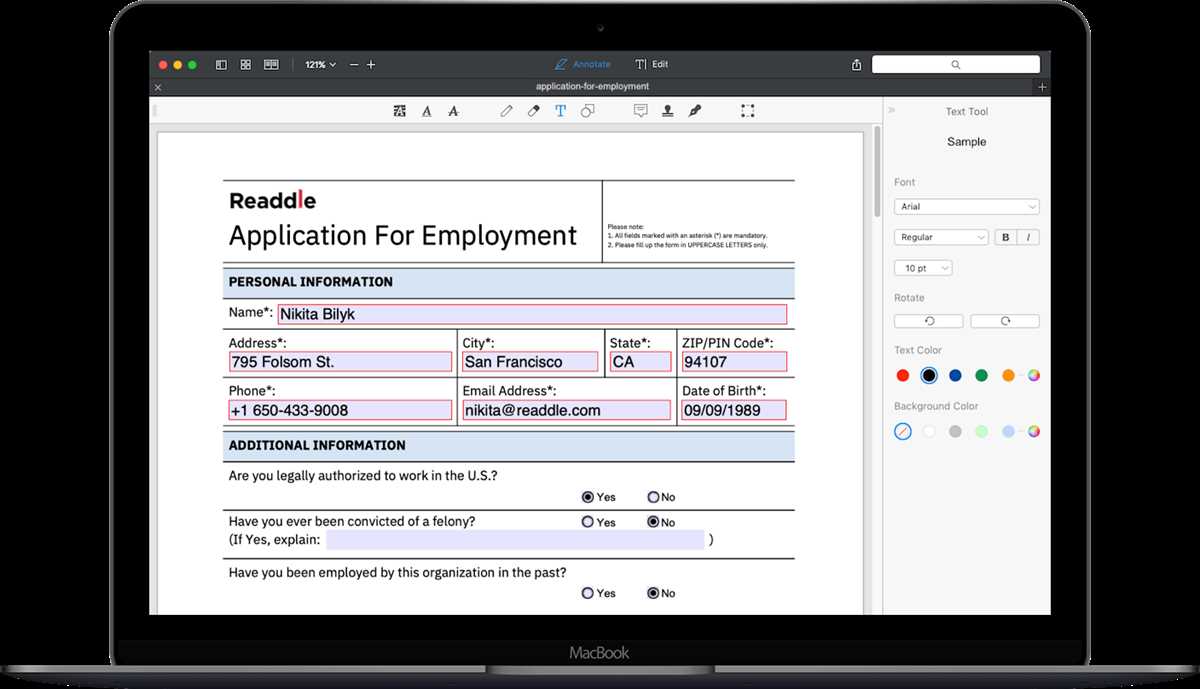Select the strikethrough text tool
1200x689 pixels.
(453, 111)
